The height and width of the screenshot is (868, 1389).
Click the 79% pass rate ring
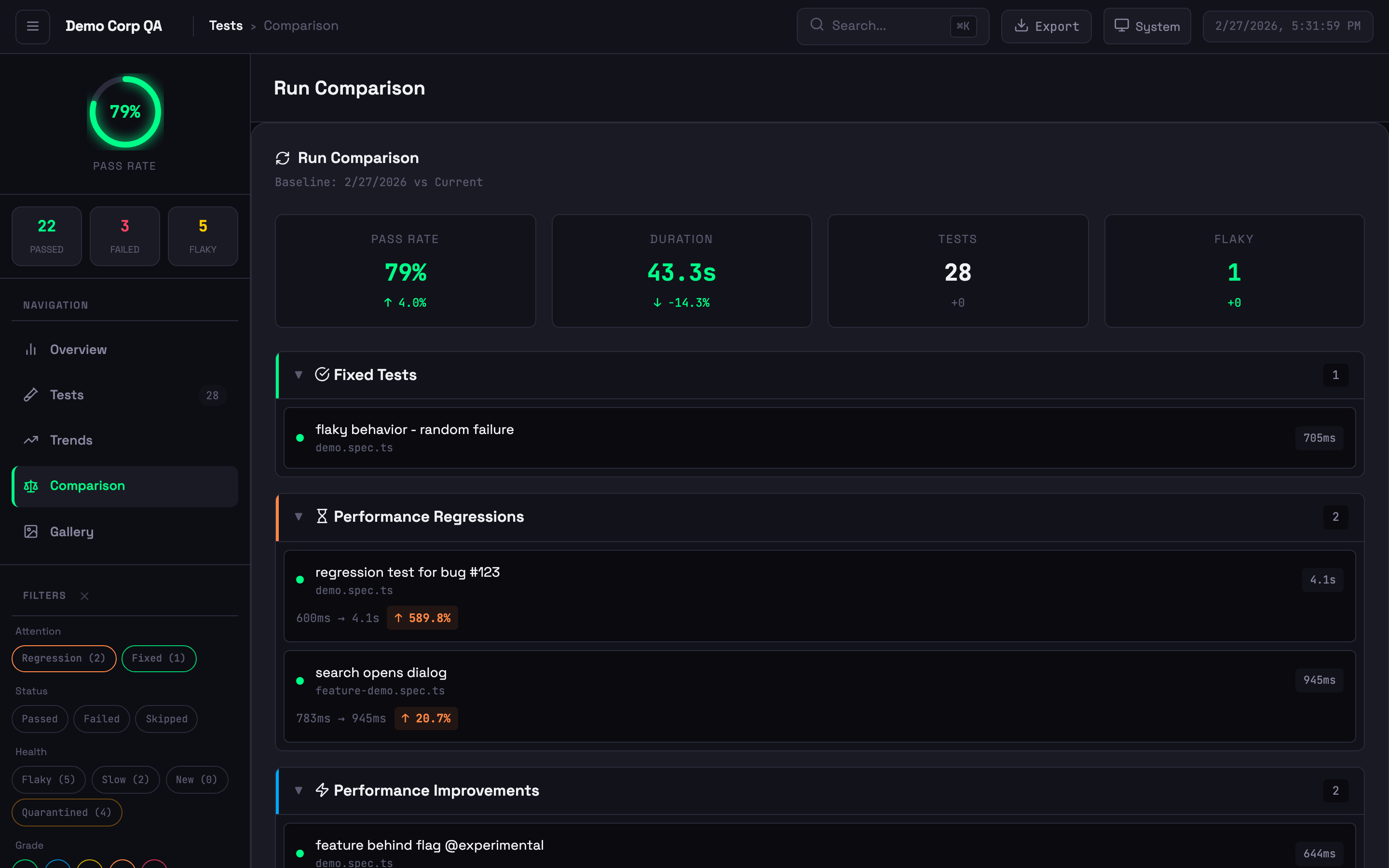point(125,112)
